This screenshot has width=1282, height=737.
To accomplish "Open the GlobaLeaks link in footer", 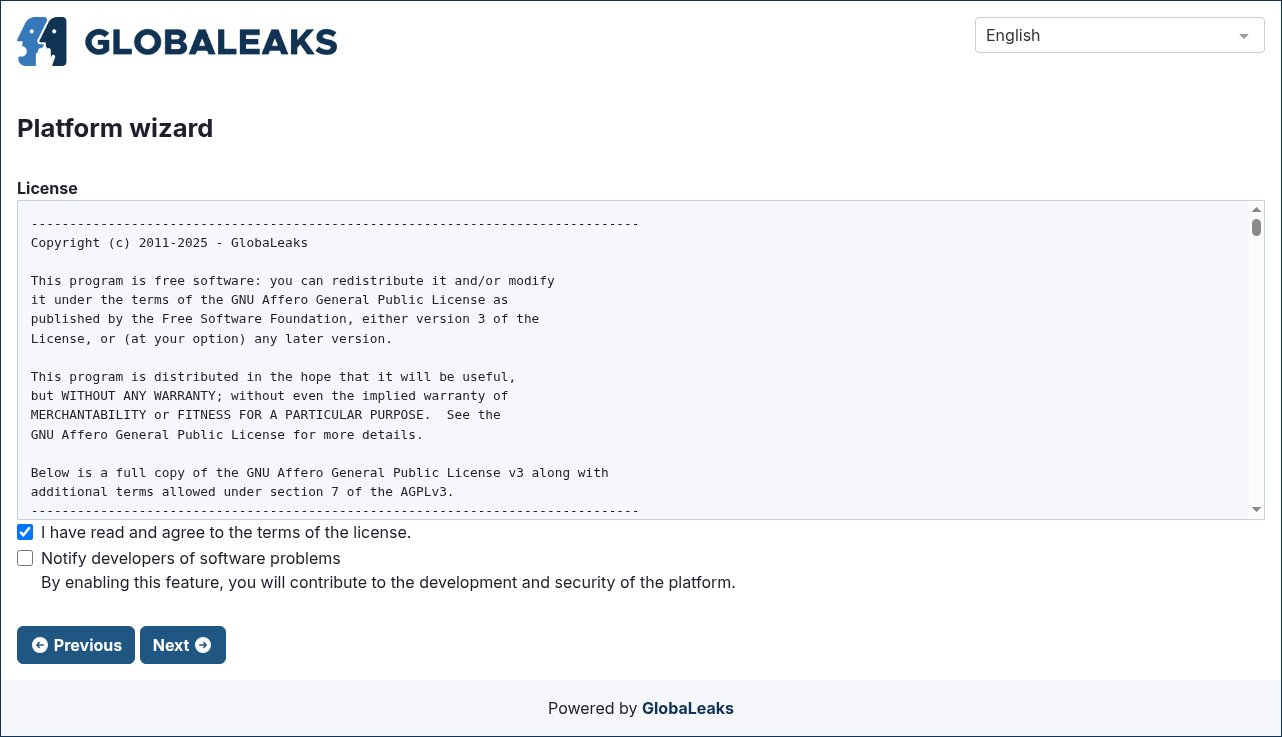I will point(688,708).
